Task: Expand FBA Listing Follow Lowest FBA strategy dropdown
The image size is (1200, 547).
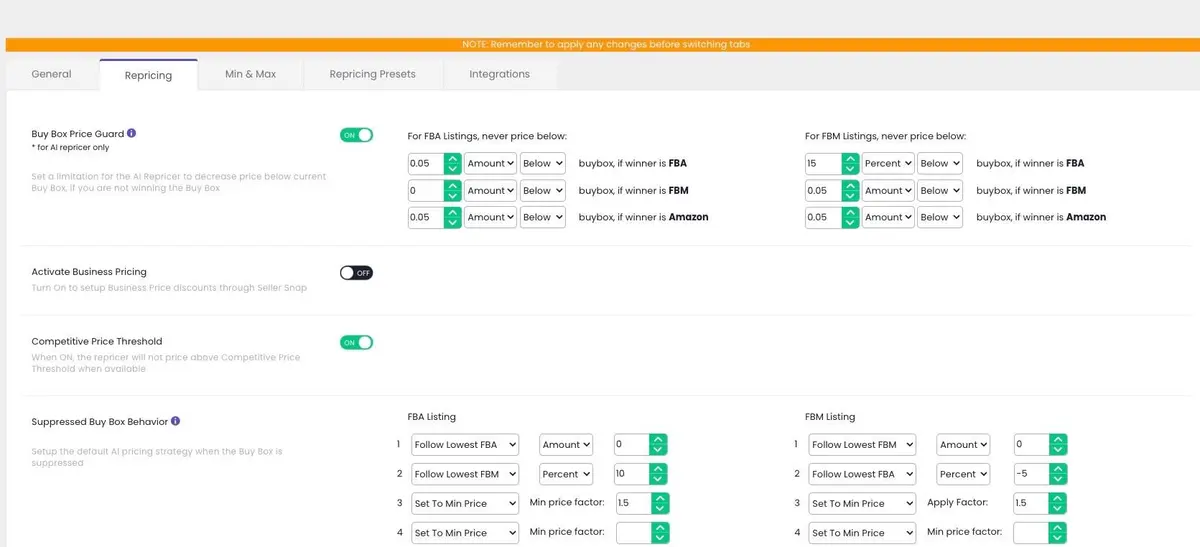Action: tap(465, 445)
